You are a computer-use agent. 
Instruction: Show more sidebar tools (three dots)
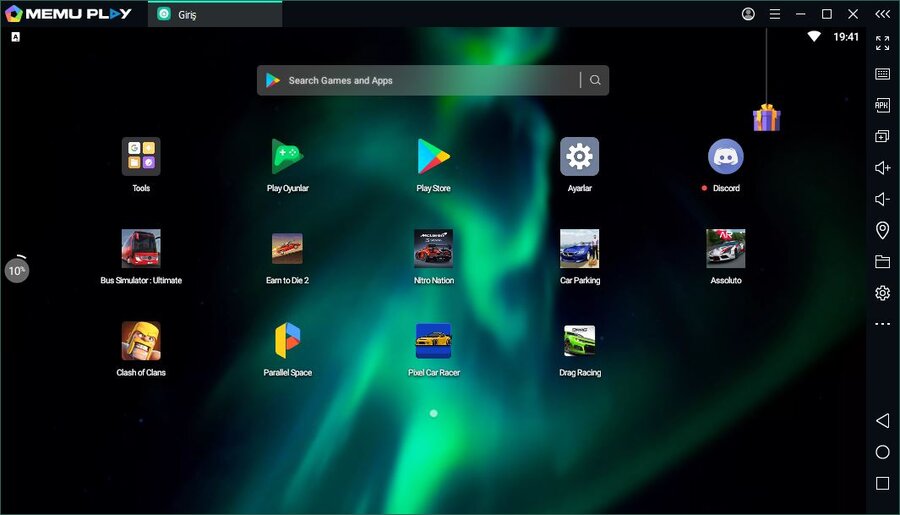[x=882, y=324]
